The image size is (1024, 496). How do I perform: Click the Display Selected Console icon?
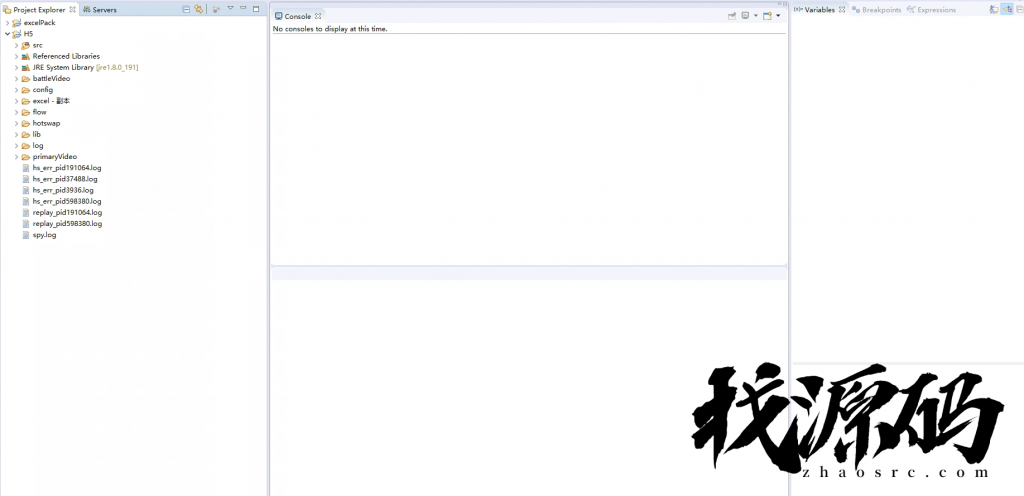tap(745, 16)
